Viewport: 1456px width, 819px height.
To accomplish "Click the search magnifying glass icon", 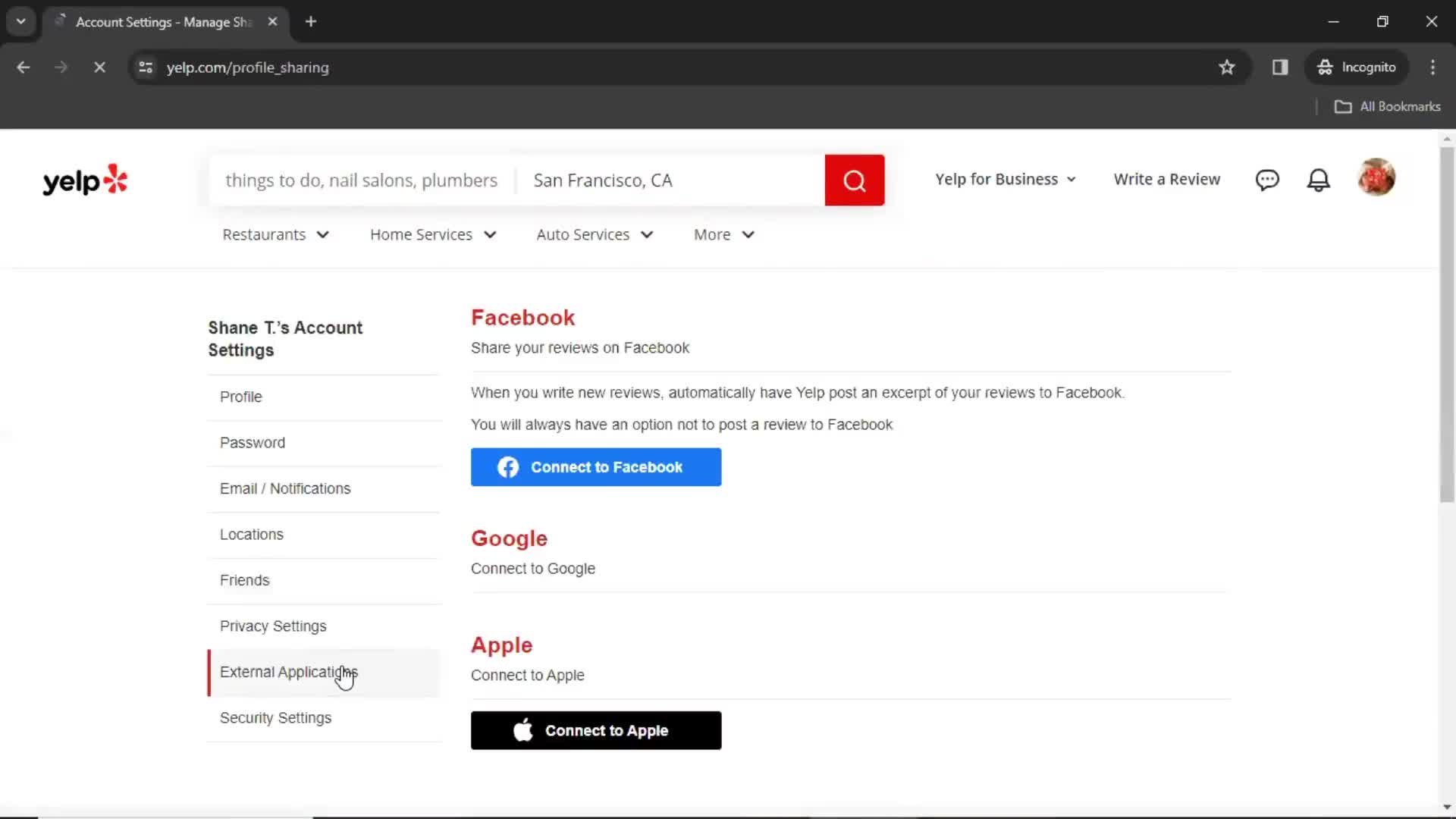I will 855,180.
